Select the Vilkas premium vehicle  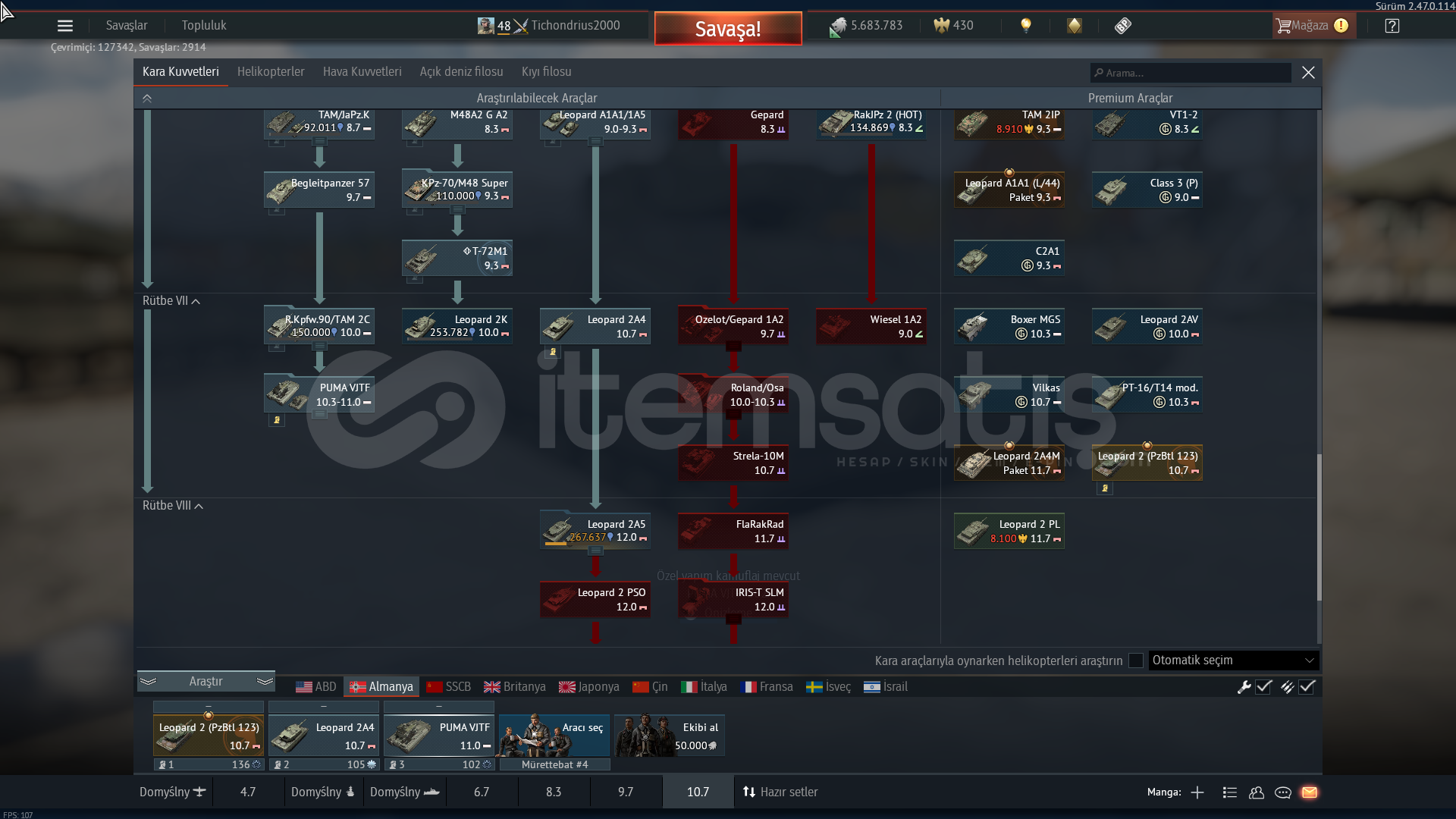point(1009,395)
